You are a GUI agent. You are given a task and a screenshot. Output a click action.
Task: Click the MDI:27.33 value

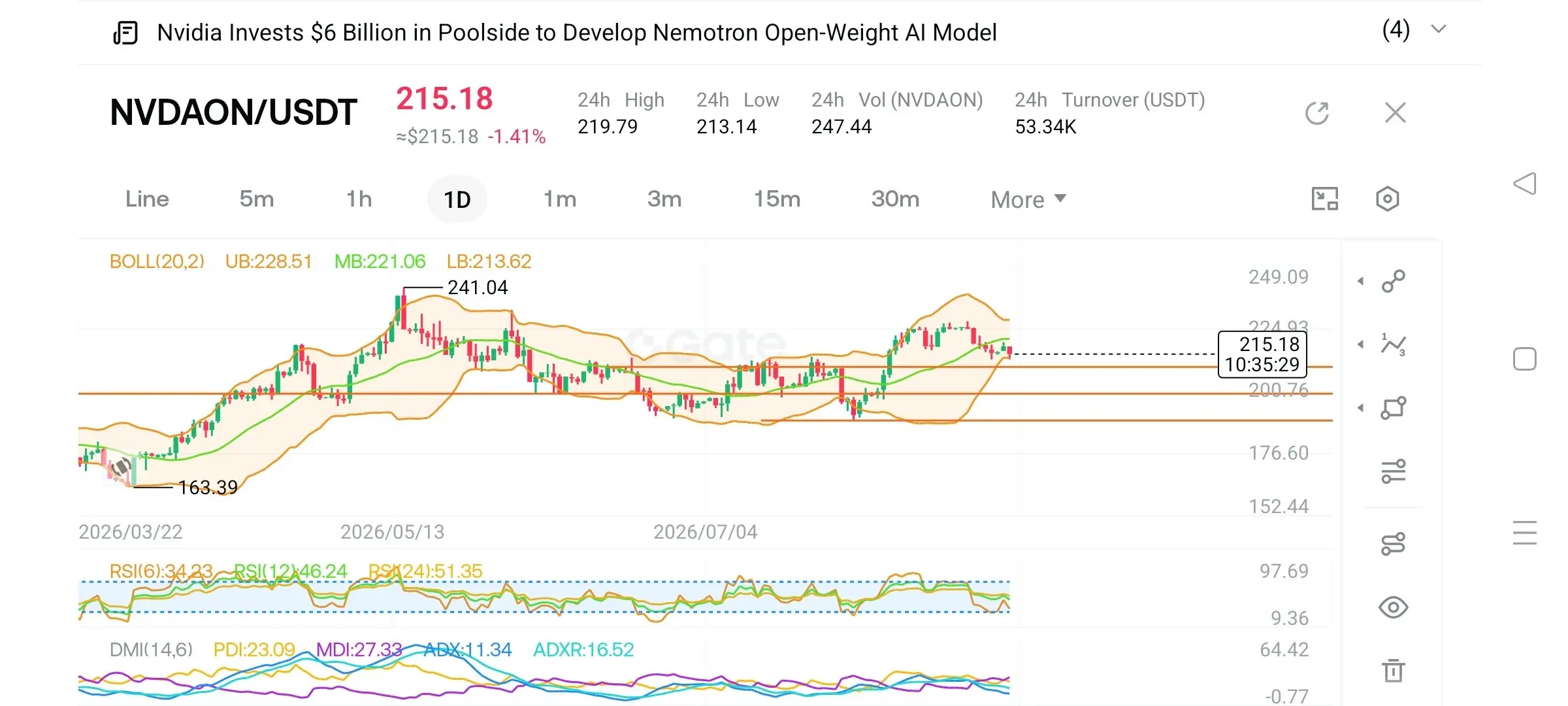click(359, 650)
